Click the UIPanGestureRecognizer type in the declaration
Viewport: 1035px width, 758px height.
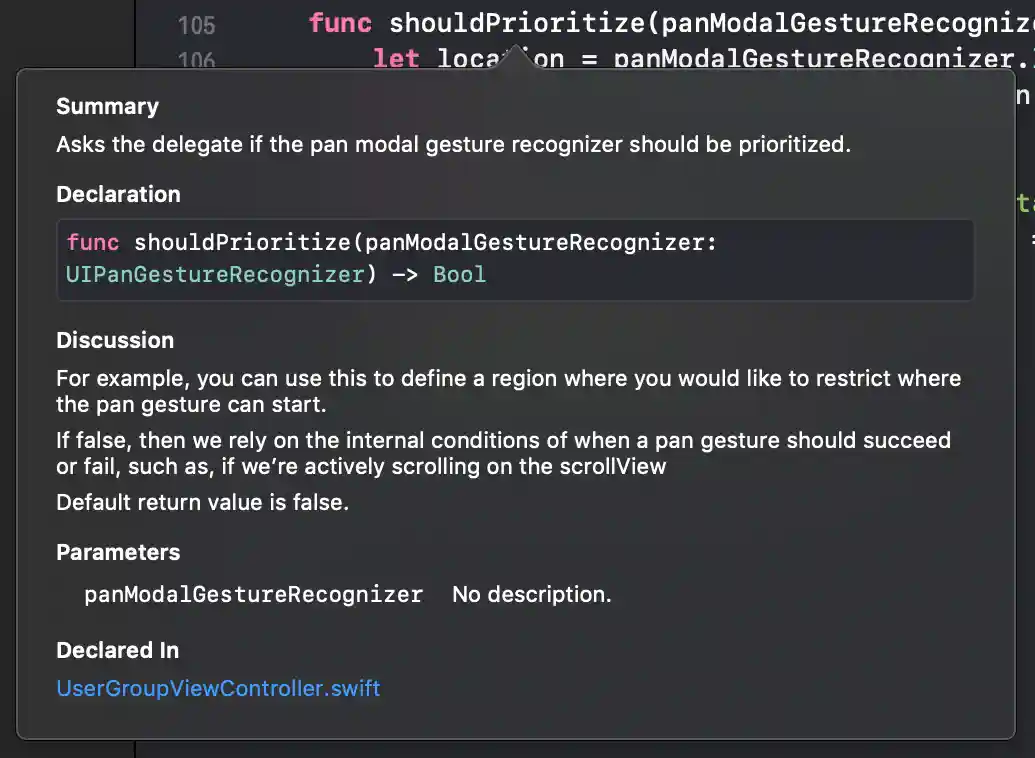[x=212, y=274]
